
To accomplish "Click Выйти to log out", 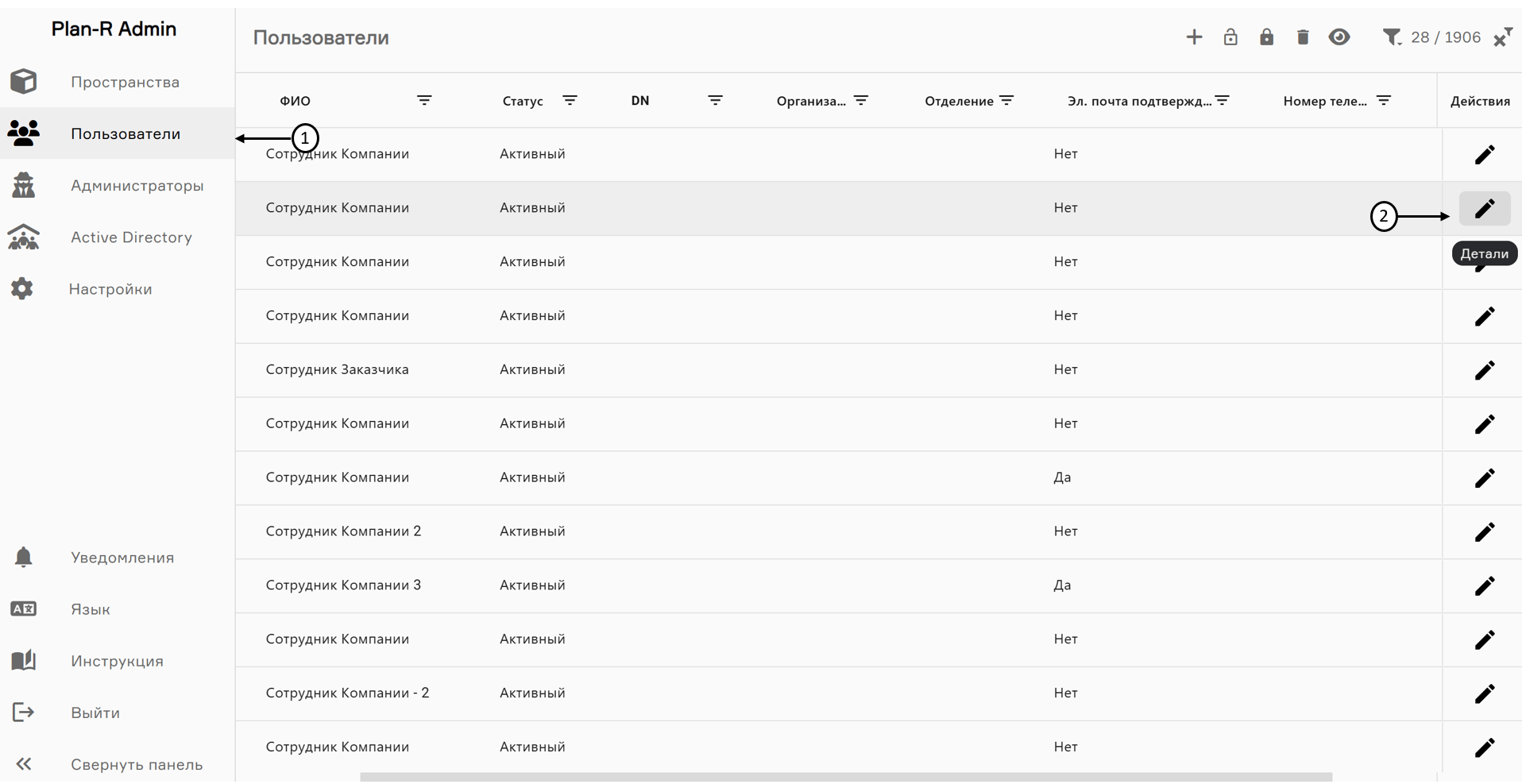I will 95,713.
